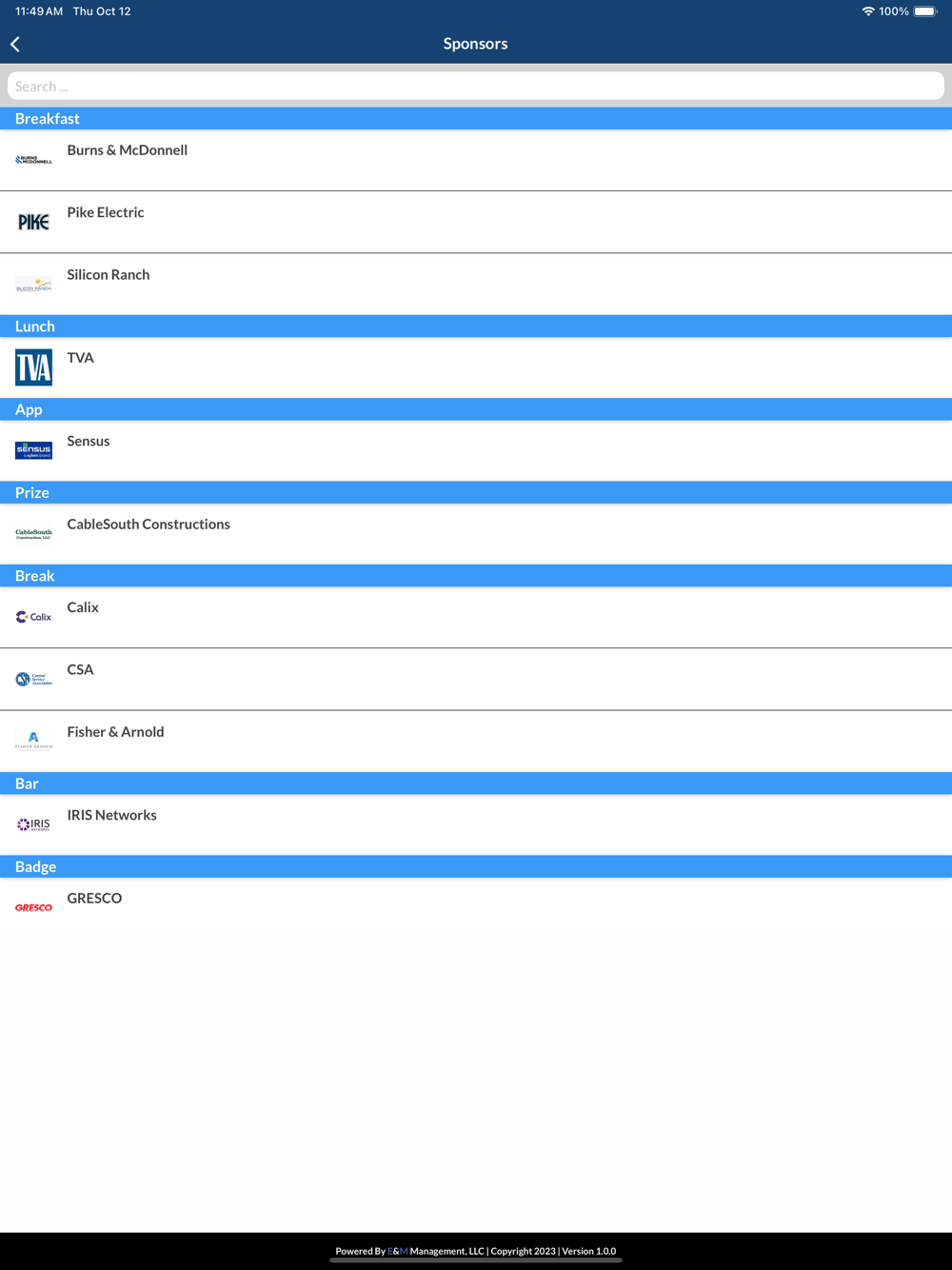
Task: Select CSA sponsor name text
Action: pos(80,669)
